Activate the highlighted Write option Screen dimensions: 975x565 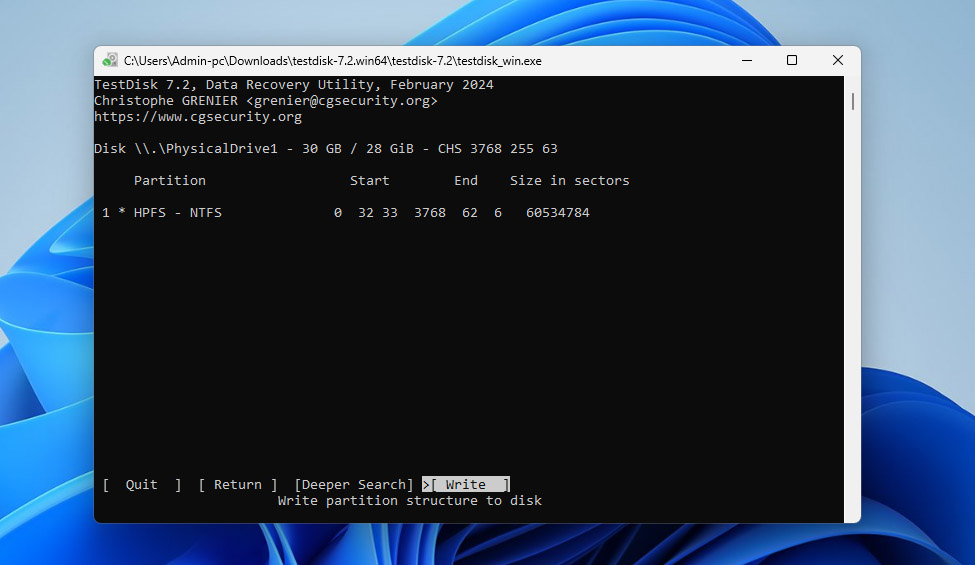(466, 484)
